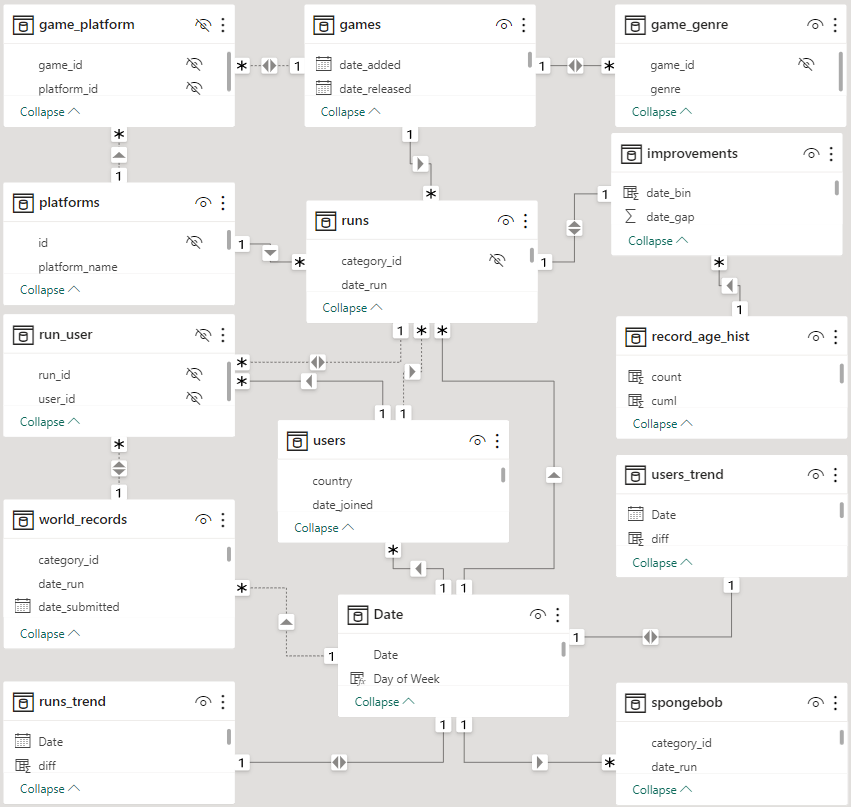Select cross-filter arrow between games and game_genre
The width and height of the screenshot is (851, 807).
point(575,66)
